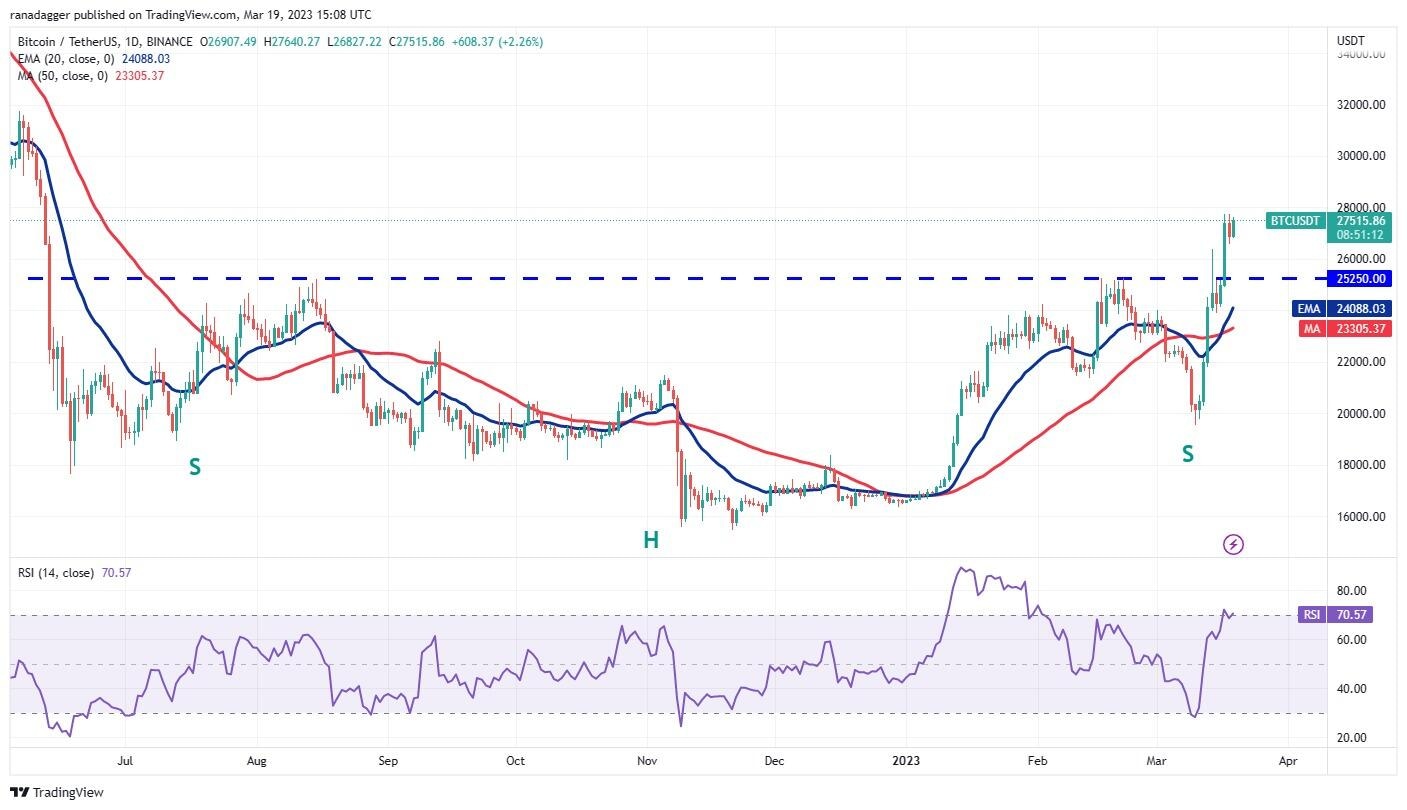1407x810 pixels.
Task: Click the 60.00 RSI axis label
Action: 1351,640
